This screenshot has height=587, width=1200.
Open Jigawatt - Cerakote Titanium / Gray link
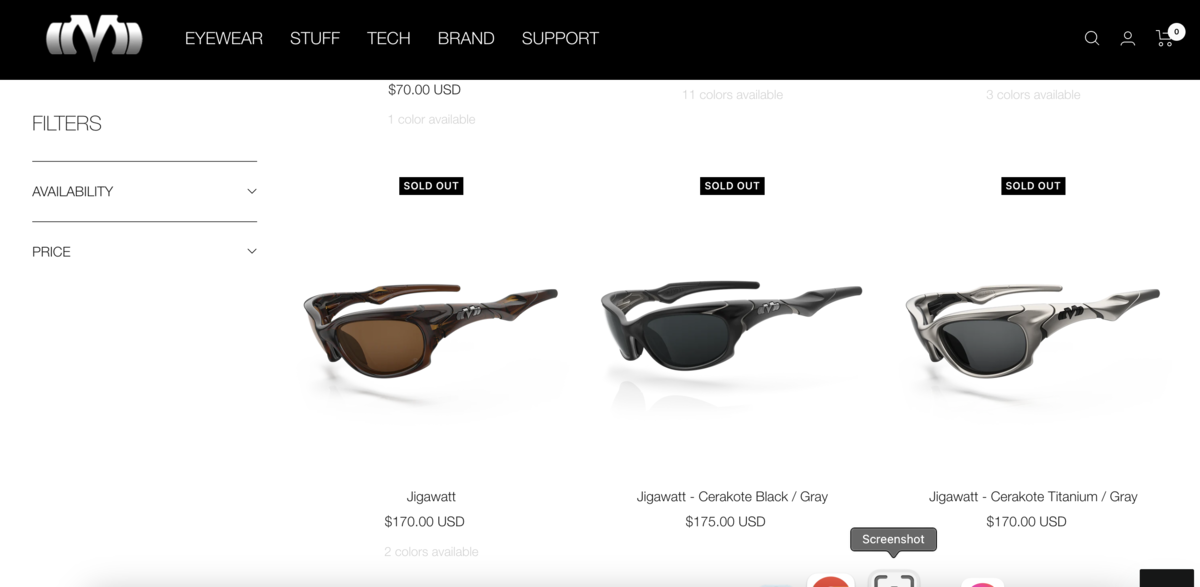click(x=1033, y=496)
